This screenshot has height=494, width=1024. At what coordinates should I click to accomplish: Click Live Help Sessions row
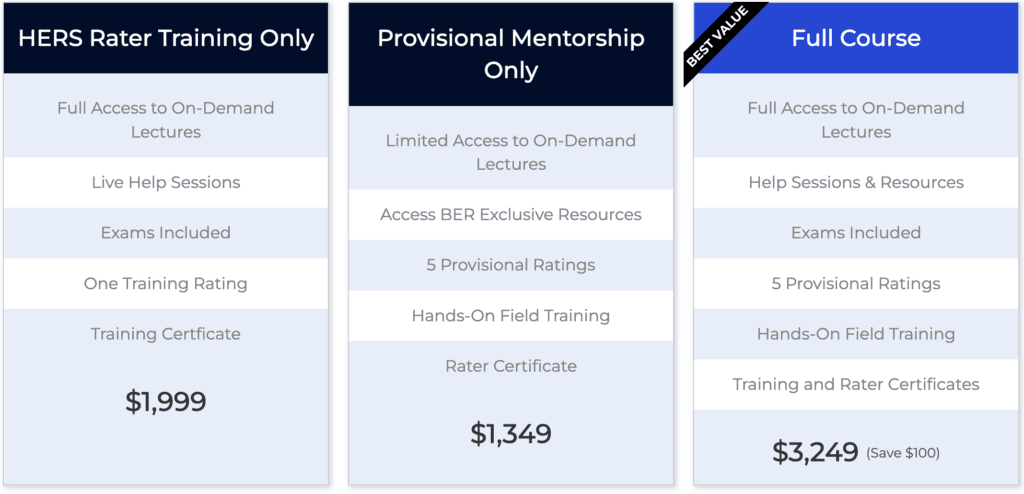pyautogui.click(x=166, y=182)
